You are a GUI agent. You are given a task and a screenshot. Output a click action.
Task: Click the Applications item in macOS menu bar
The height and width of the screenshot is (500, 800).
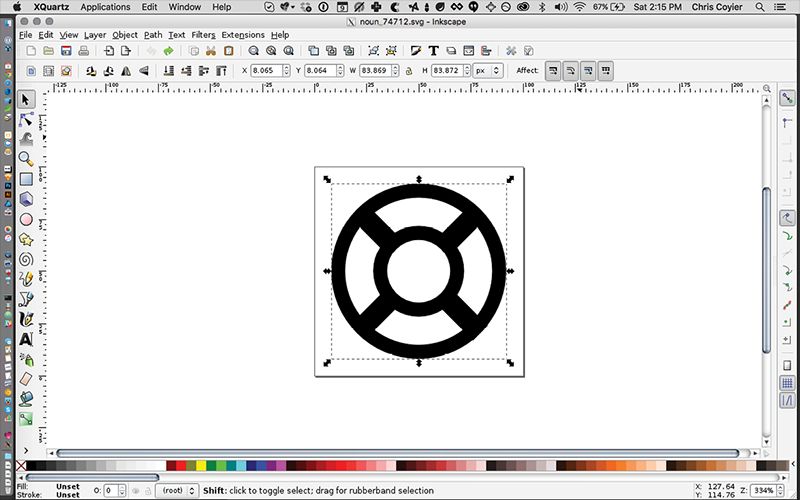click(x=105, y=7)
